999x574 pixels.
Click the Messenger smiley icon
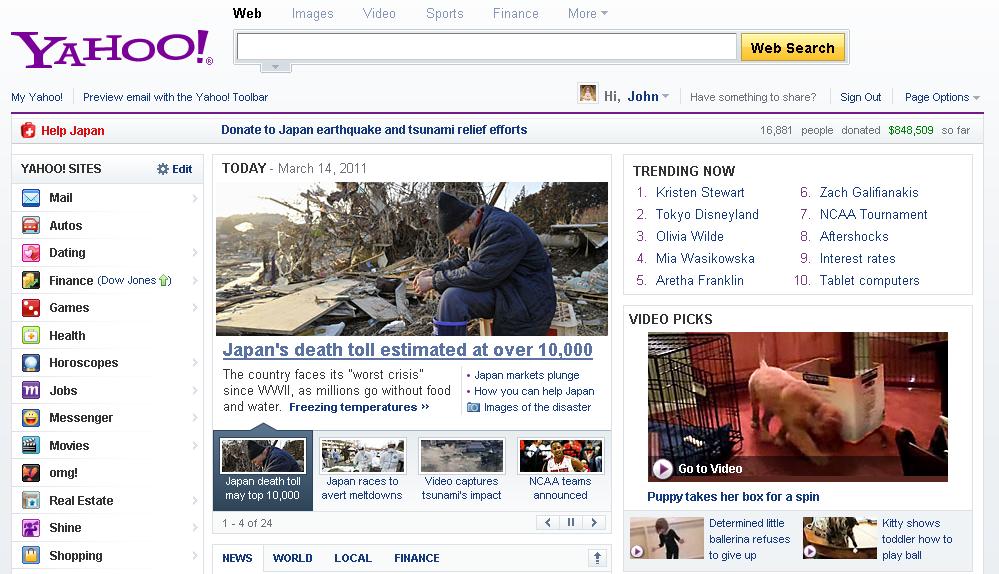[31, 418]
